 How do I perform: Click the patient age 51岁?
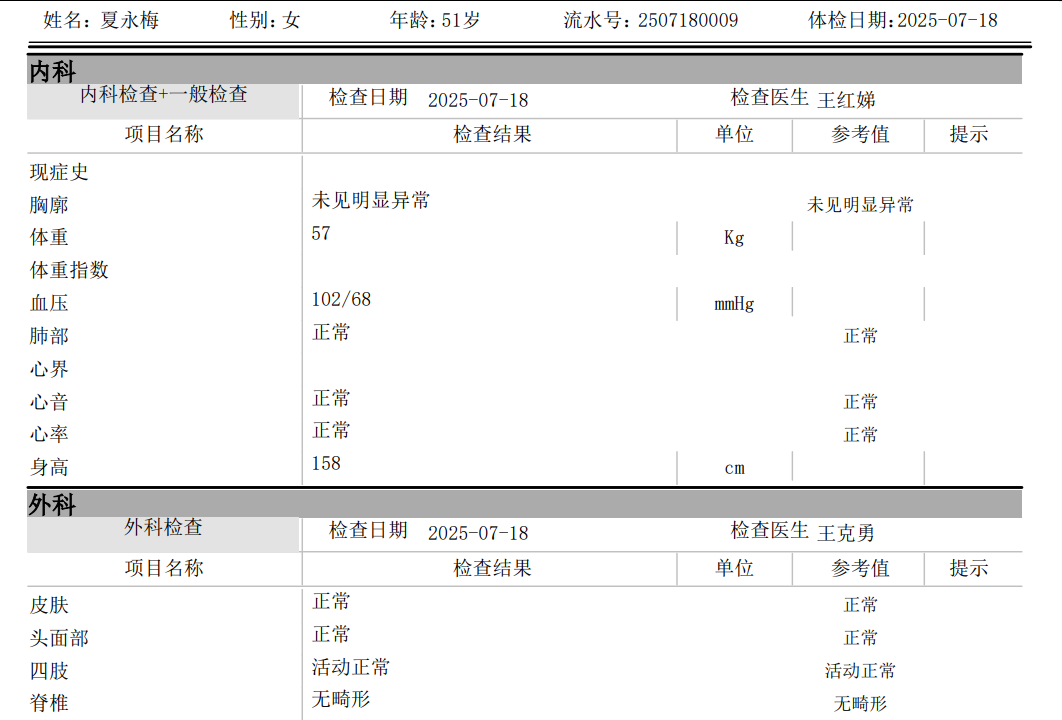coord(461,20)
